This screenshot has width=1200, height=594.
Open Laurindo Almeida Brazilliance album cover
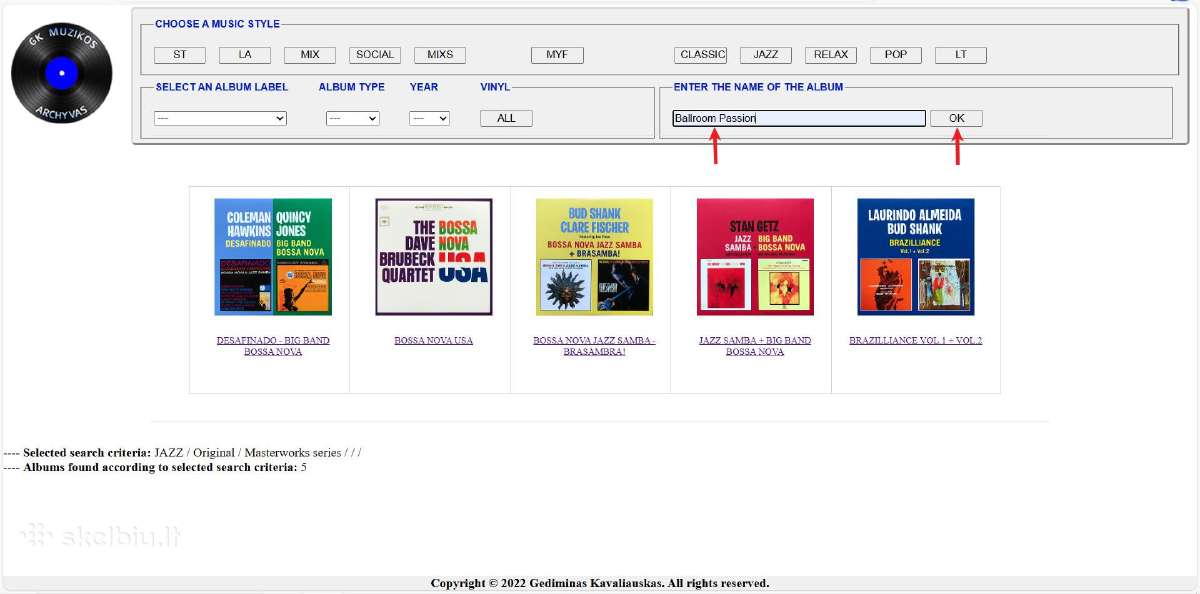point(916,257)
